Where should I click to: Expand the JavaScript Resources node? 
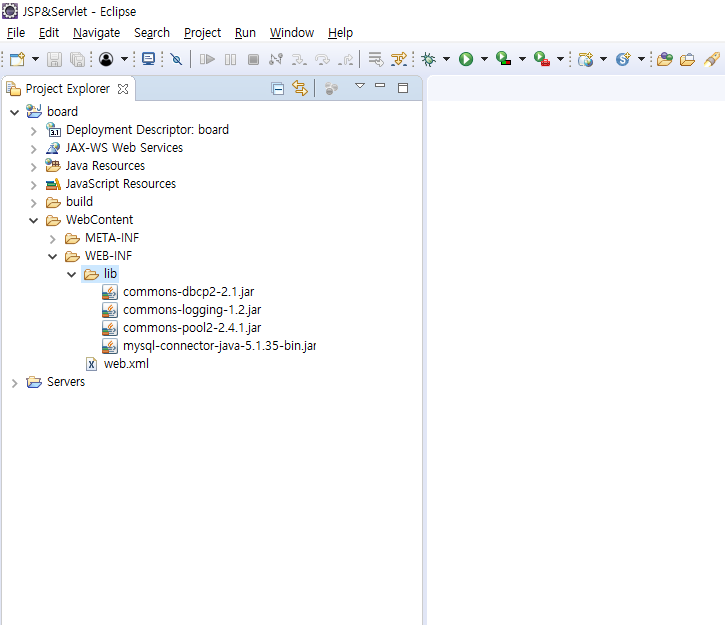pyautogui.click(x=33, y=185)
